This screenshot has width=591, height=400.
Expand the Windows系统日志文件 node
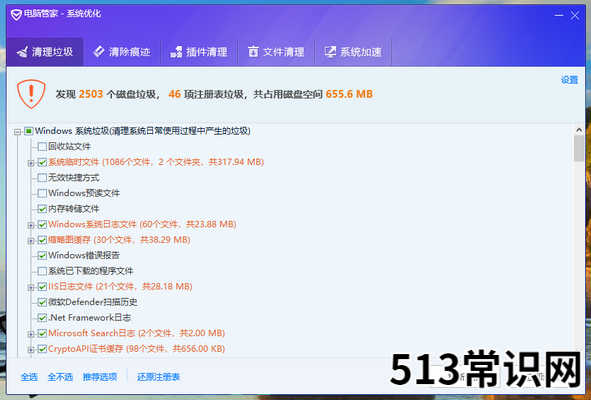click(x=31, y=225)
